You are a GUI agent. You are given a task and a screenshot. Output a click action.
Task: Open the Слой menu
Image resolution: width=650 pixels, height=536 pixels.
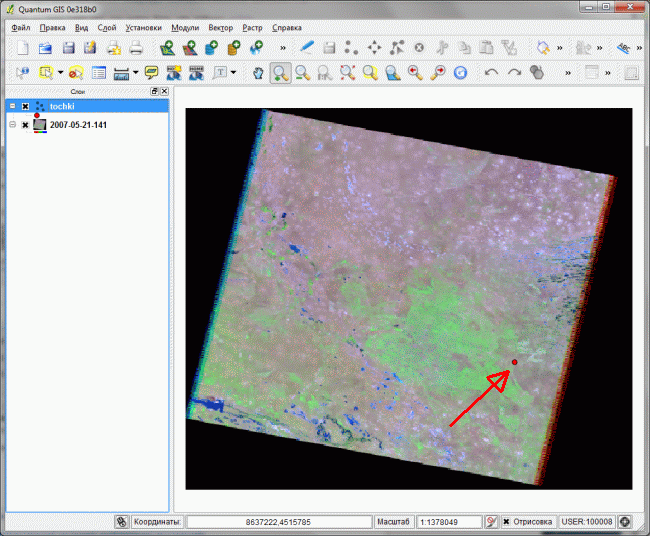point(107,28)
